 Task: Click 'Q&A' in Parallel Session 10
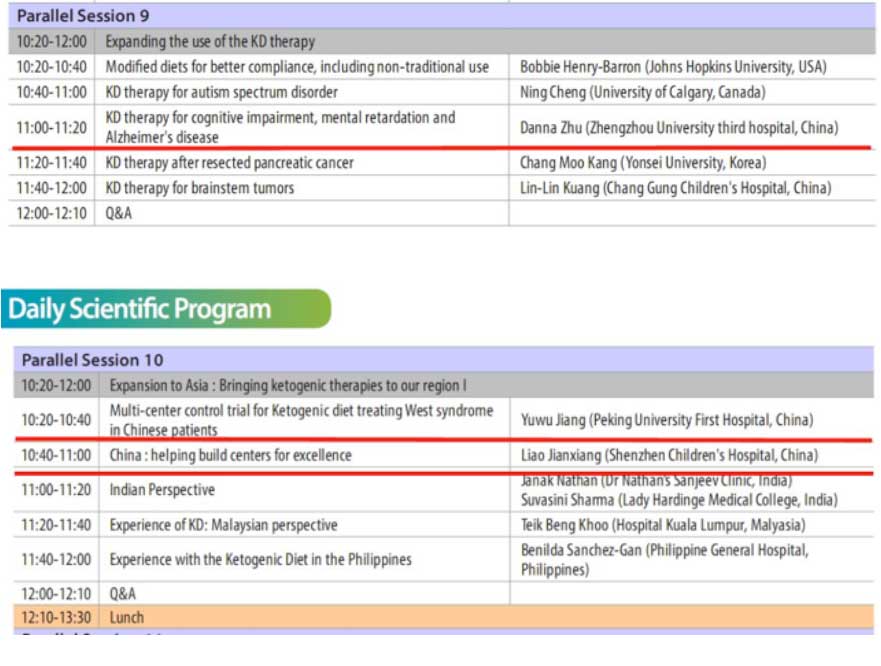tap(122, 594)
